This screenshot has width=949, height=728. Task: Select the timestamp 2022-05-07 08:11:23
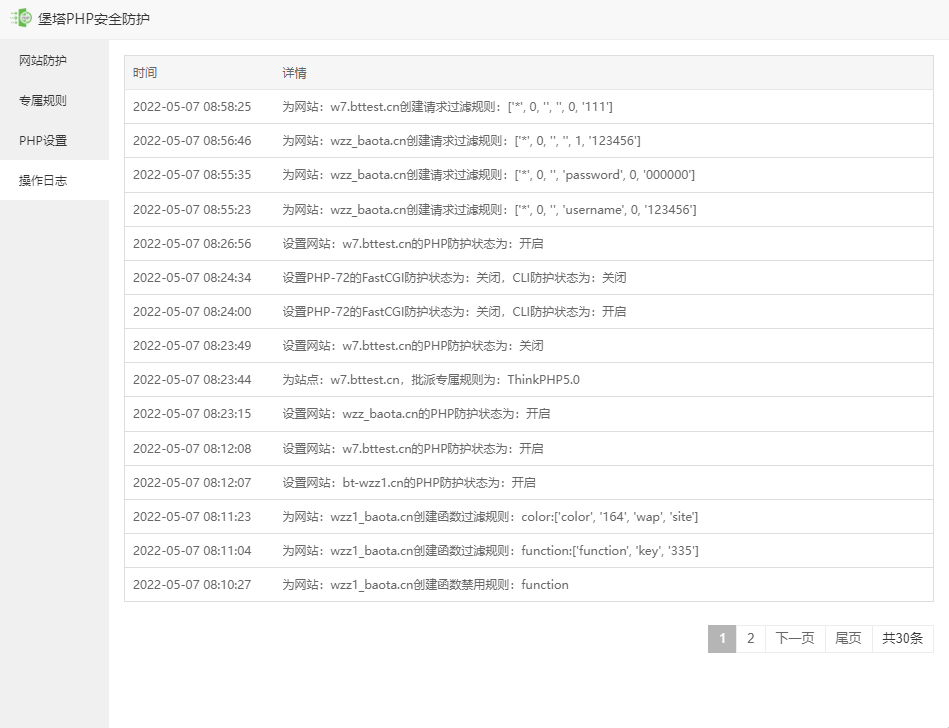[x=192, y=516]
